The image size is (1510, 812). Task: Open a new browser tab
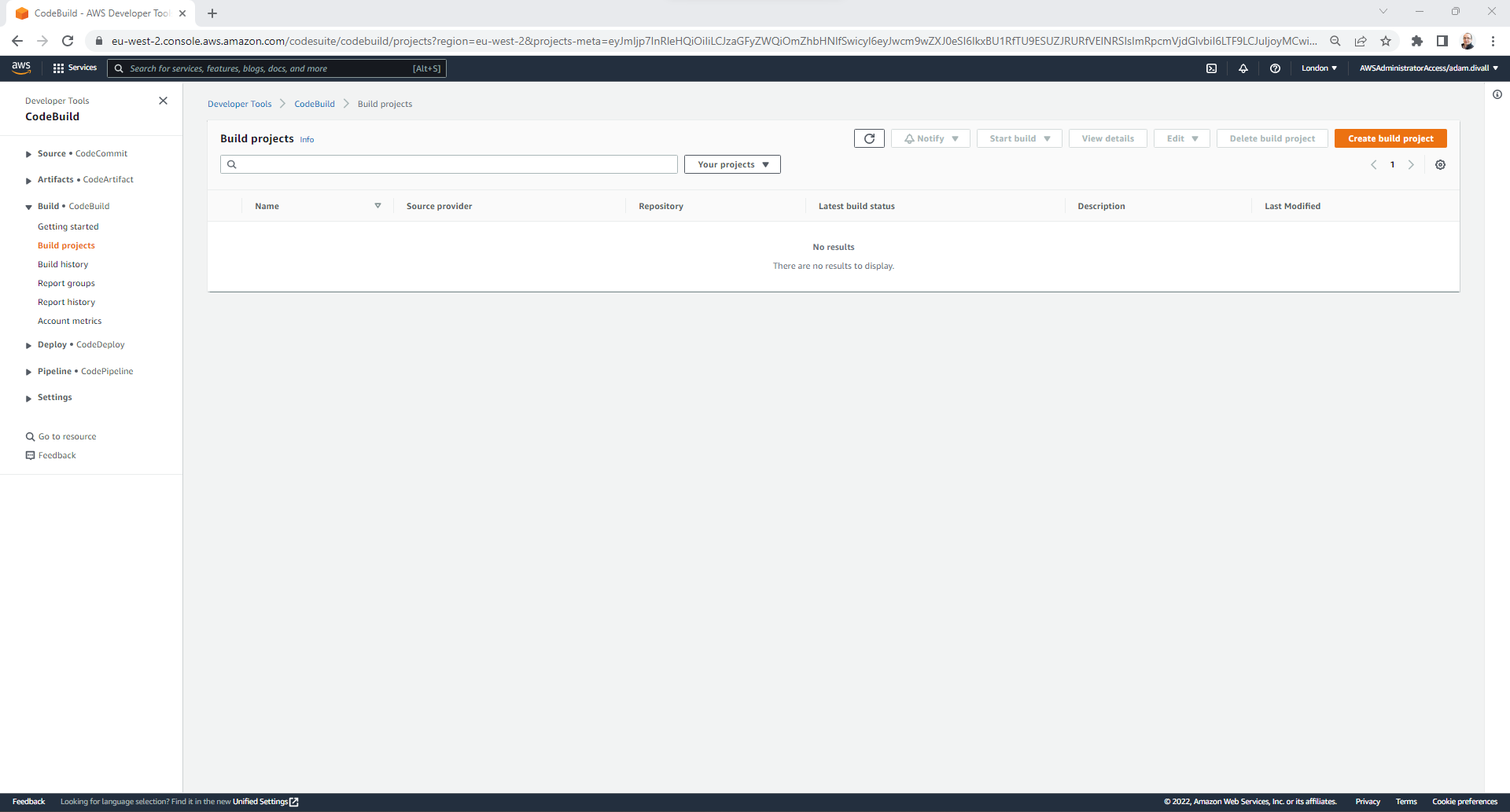point(212,13)
